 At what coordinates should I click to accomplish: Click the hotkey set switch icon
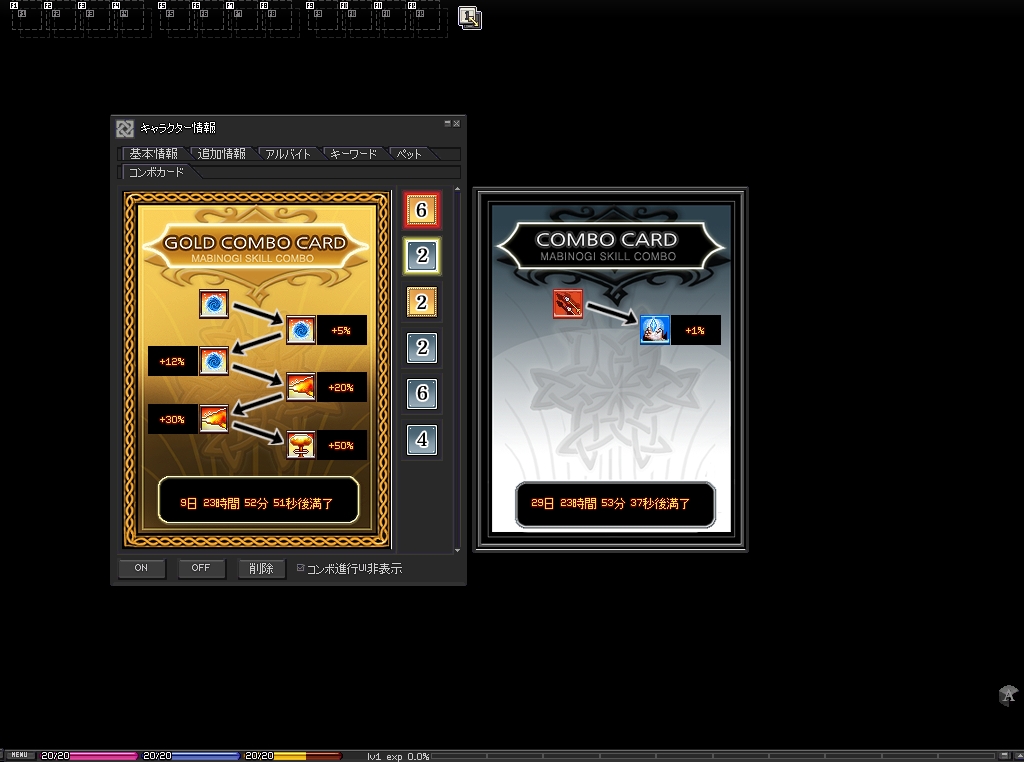(x=470, y=18)
